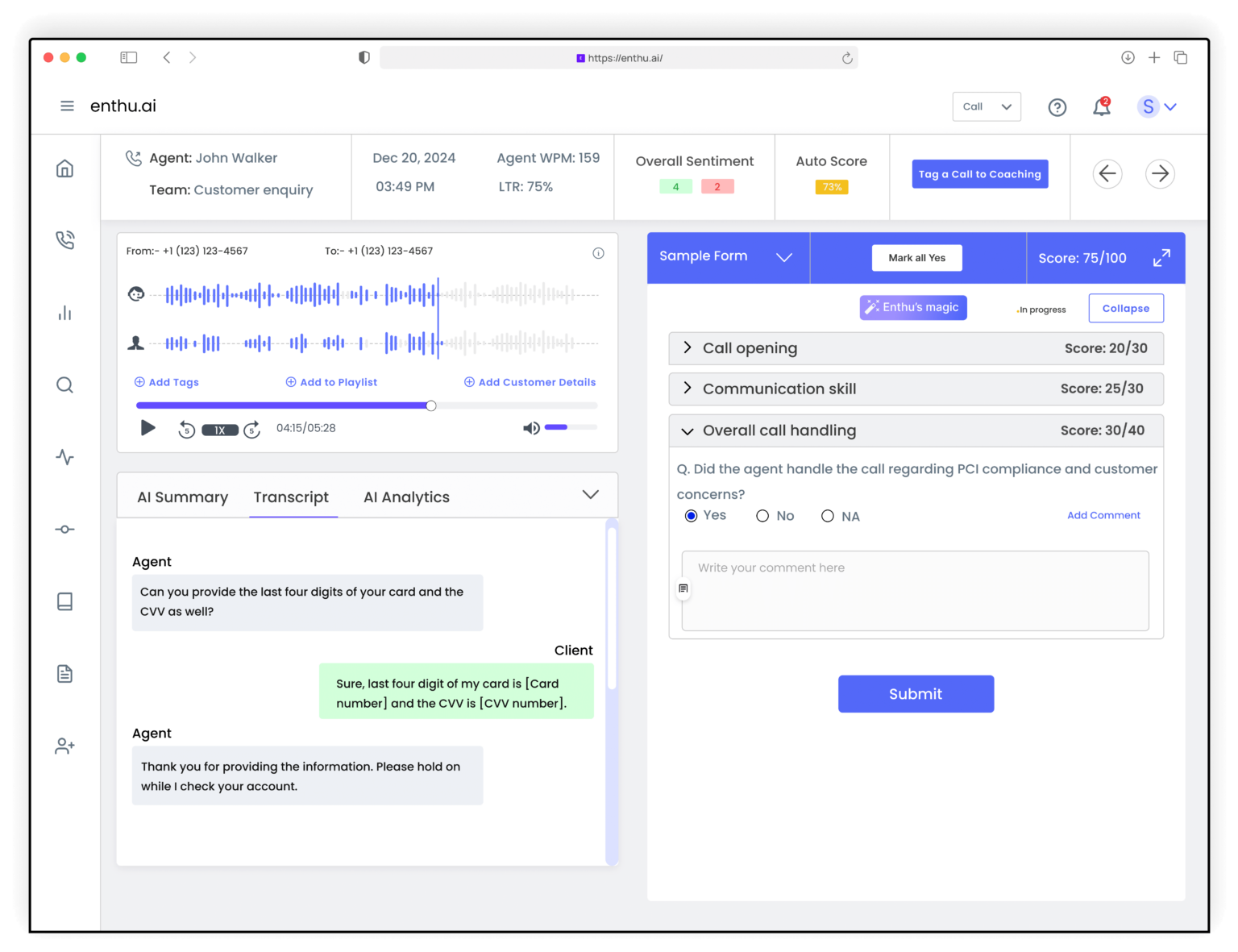Open the Home dashboard from the sidebar
1238x952 pixels.
coord(64,168)
